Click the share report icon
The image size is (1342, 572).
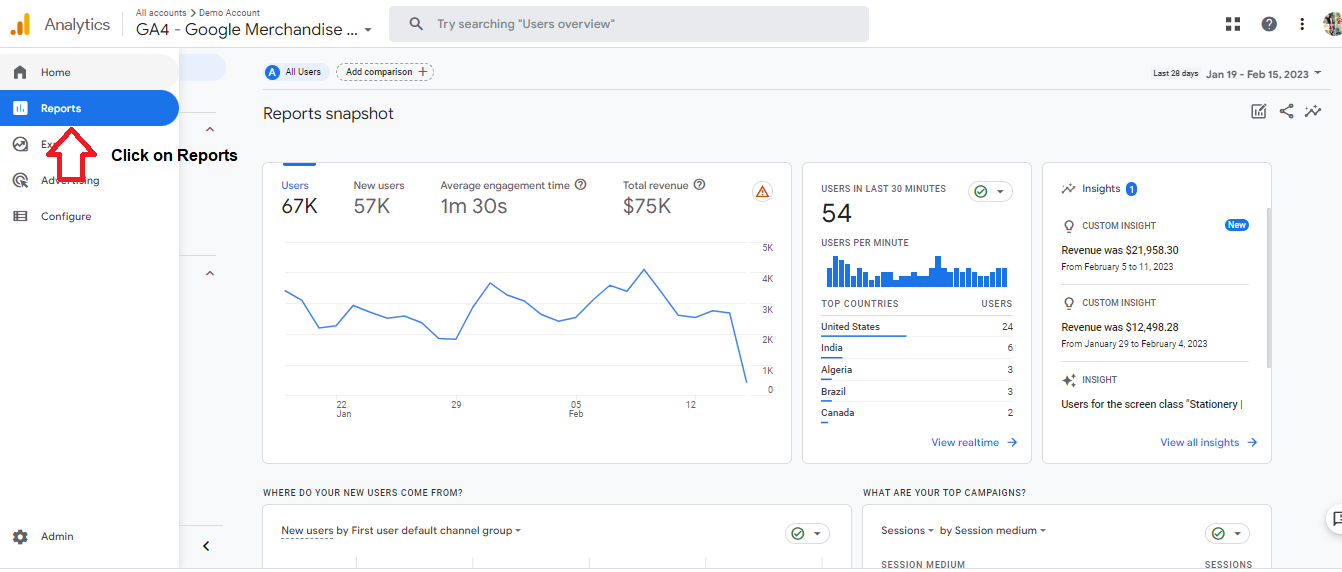(1287, 111)
